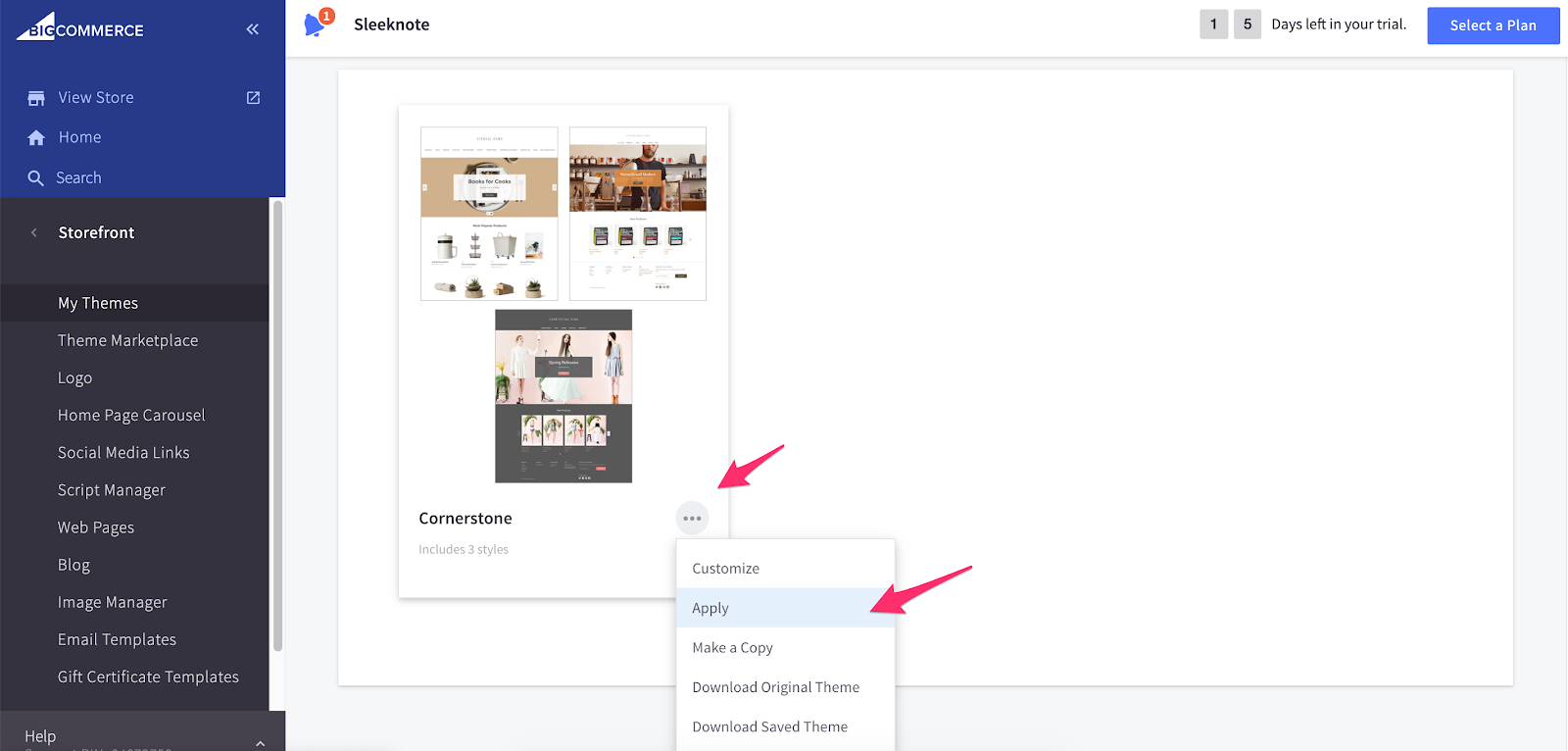
Task: Click the Select a Plan button
Action: pyautogui.click(x=1493, y=25)
